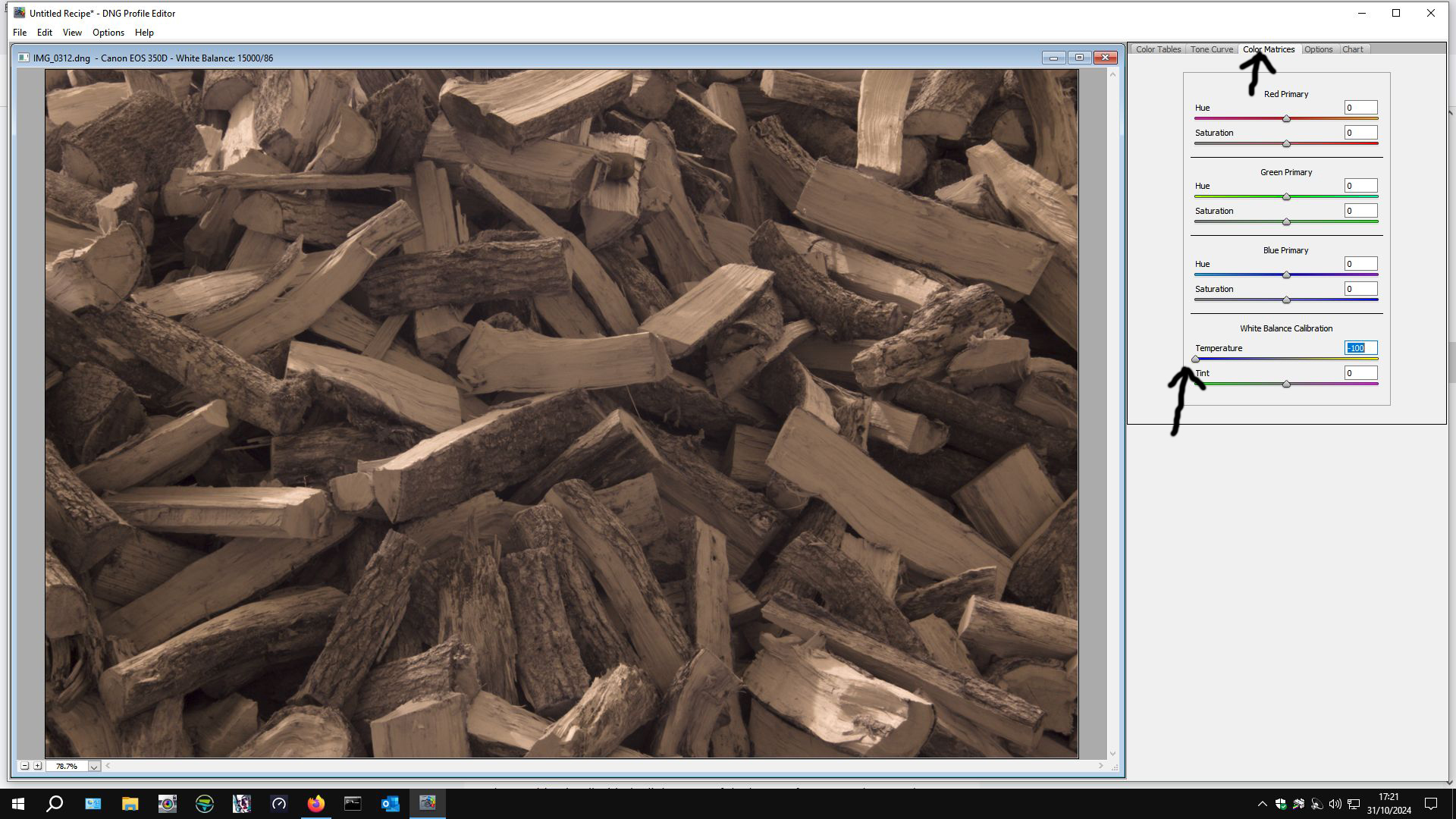Click the zoom out minus icon
Viewport: 1456px width, 819px height.
coord(24,766)
